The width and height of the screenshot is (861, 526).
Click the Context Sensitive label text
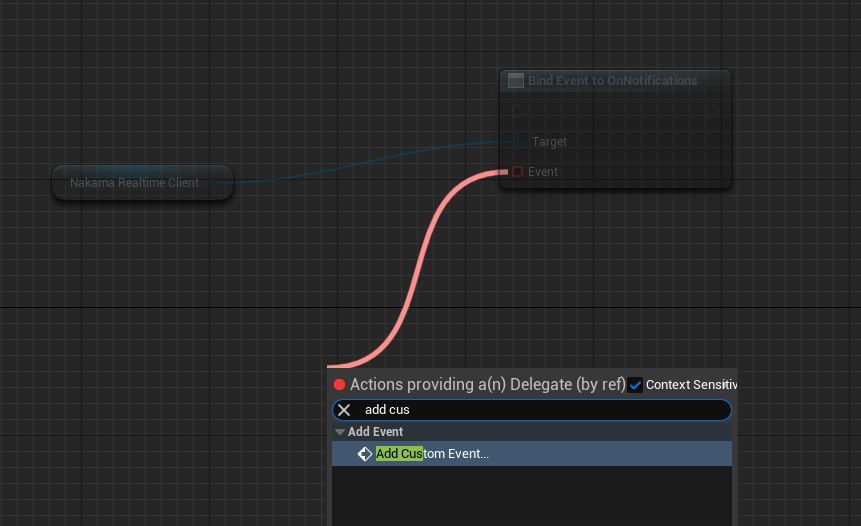691,385
